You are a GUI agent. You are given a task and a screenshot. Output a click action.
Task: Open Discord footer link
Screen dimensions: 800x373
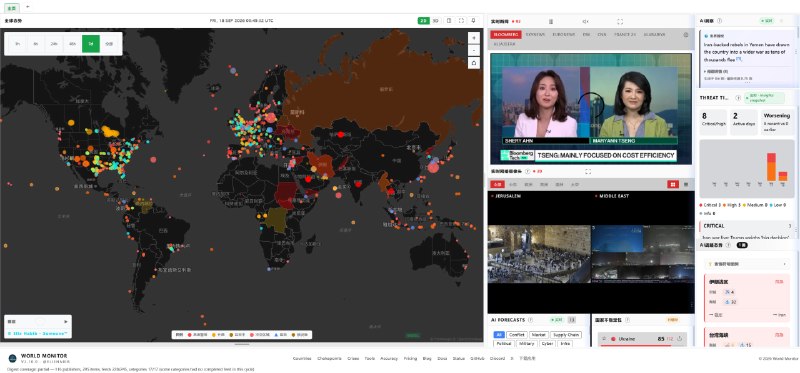(x=497, y=359)
